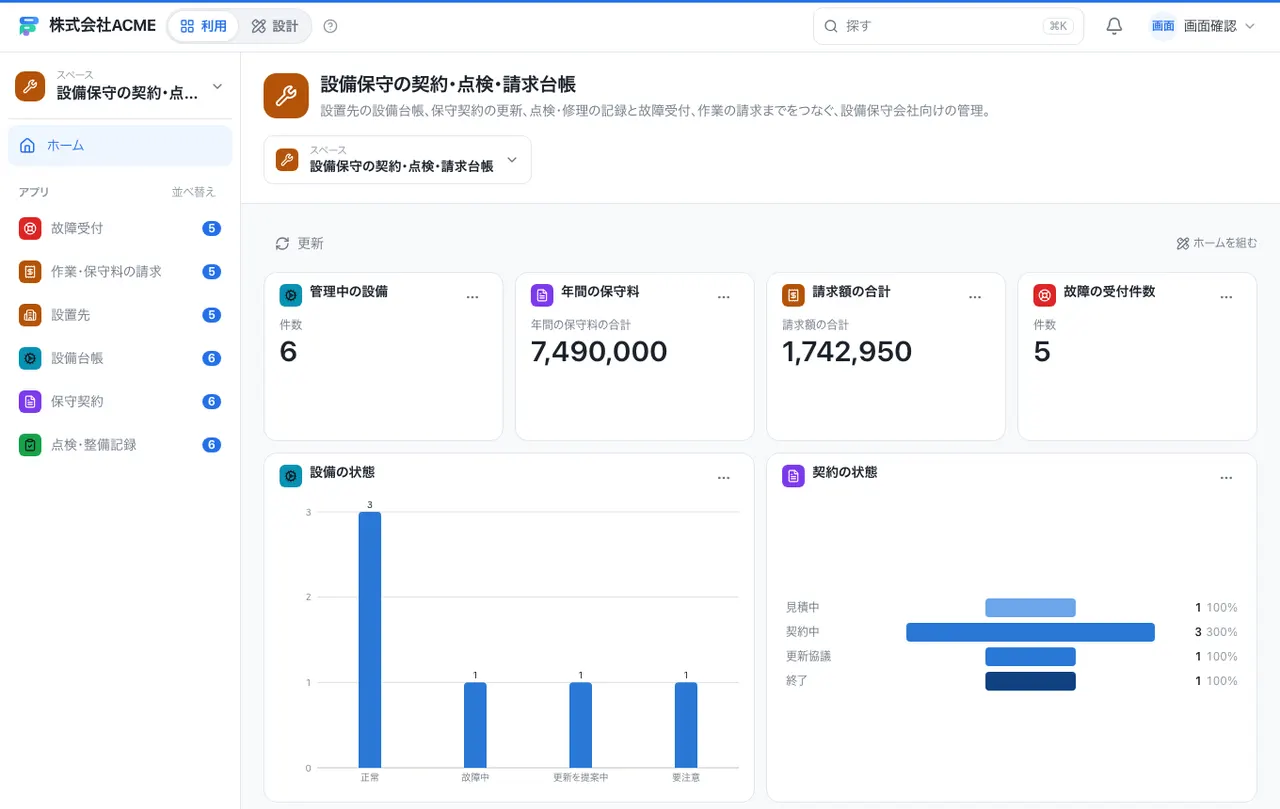Click the 終了 dark bar in 契約の状態

(x=1030, y=681)
